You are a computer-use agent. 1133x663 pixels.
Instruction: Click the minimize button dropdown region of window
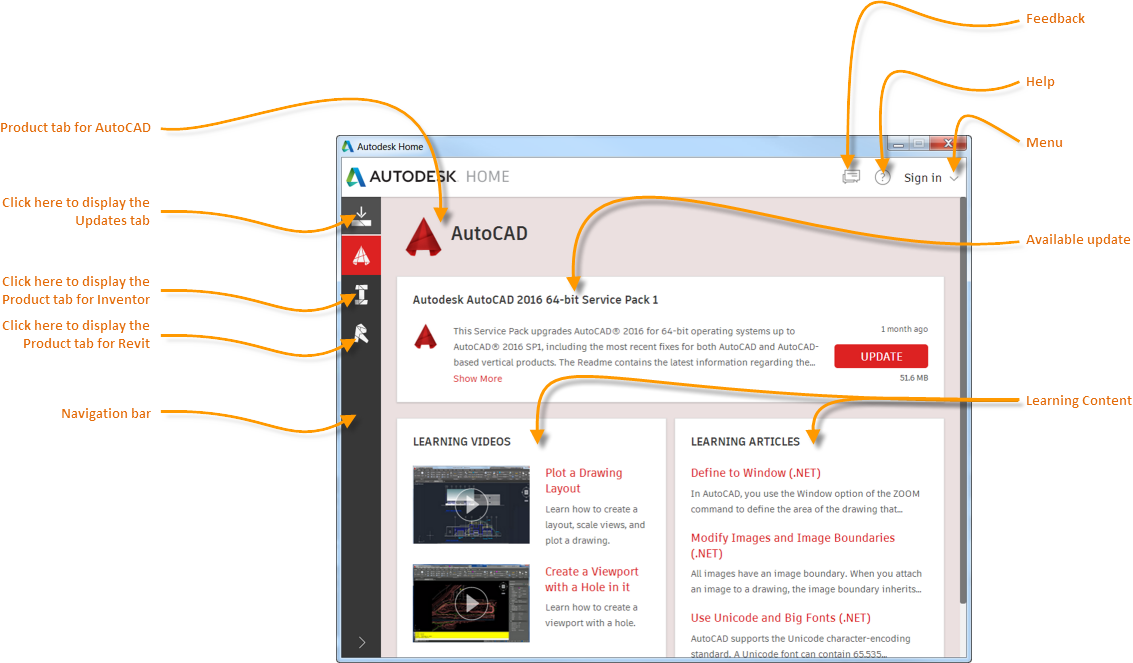898,143
